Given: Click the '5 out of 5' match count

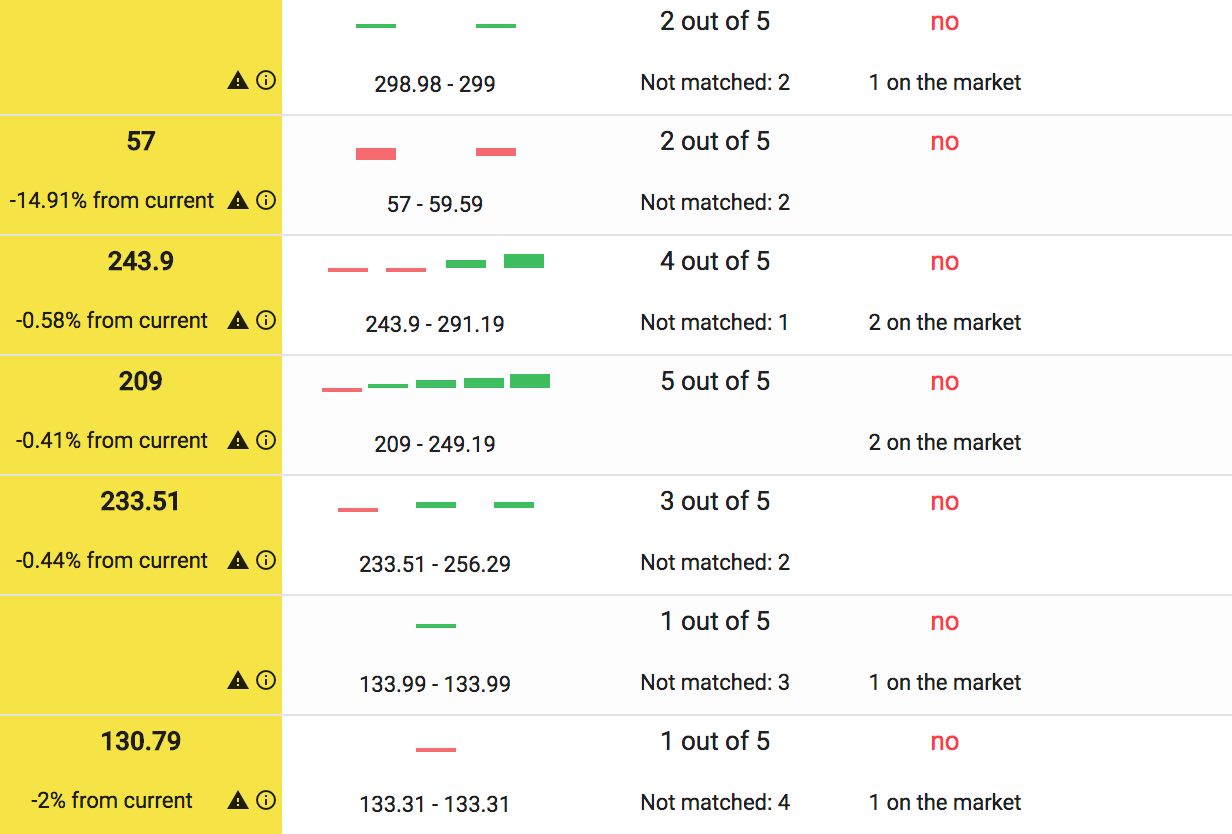Looking at the screenshot, I should (715, 381).
